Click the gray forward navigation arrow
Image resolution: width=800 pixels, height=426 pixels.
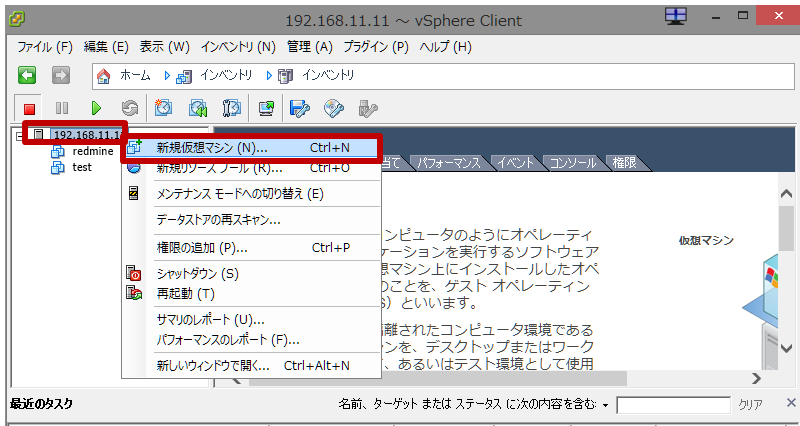61,76
